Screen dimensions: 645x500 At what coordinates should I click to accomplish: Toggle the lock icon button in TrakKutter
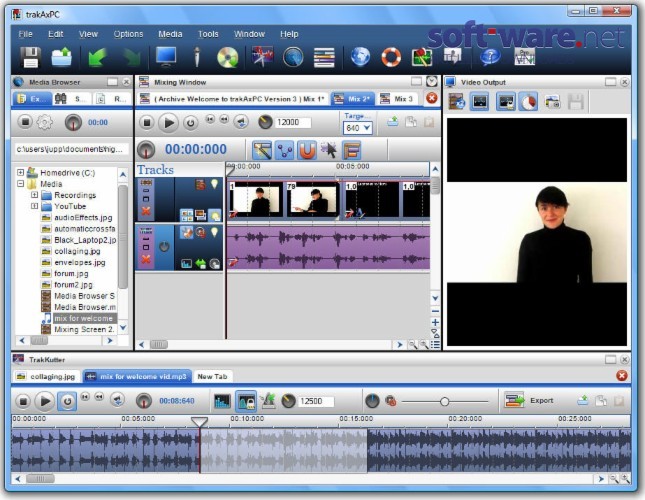pos(246,401)
